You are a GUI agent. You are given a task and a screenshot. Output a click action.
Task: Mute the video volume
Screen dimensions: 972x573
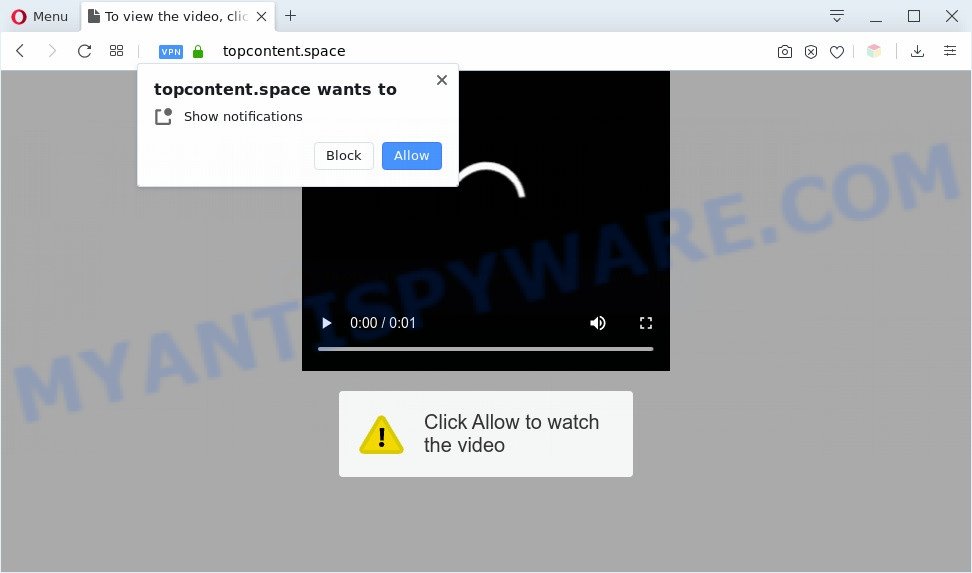598,323
